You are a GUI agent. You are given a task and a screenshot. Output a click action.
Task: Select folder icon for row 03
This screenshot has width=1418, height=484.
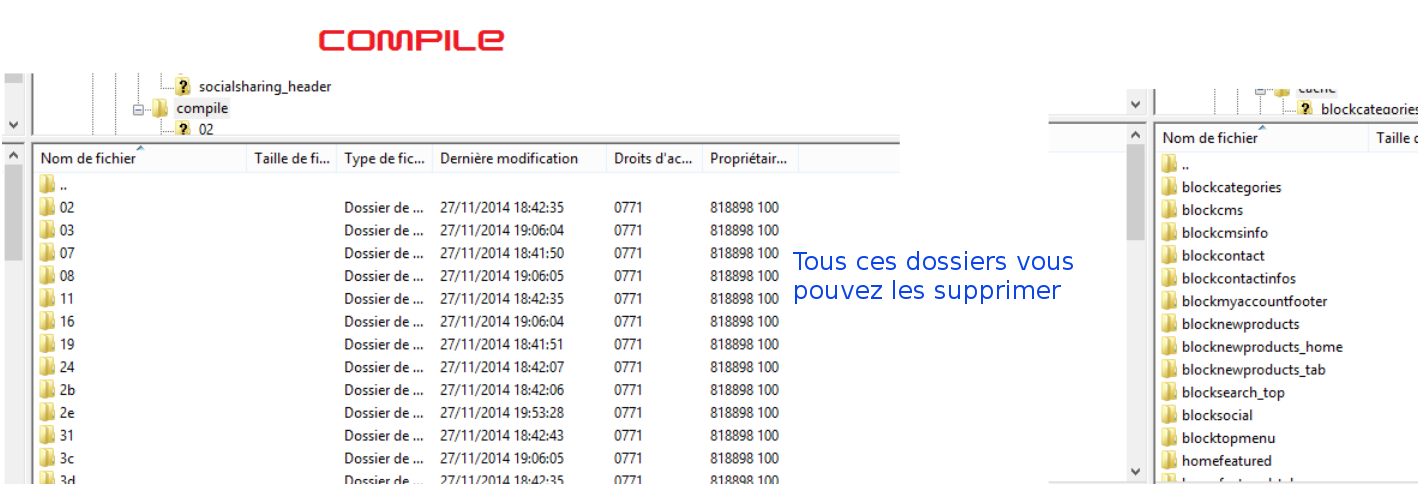47,230
